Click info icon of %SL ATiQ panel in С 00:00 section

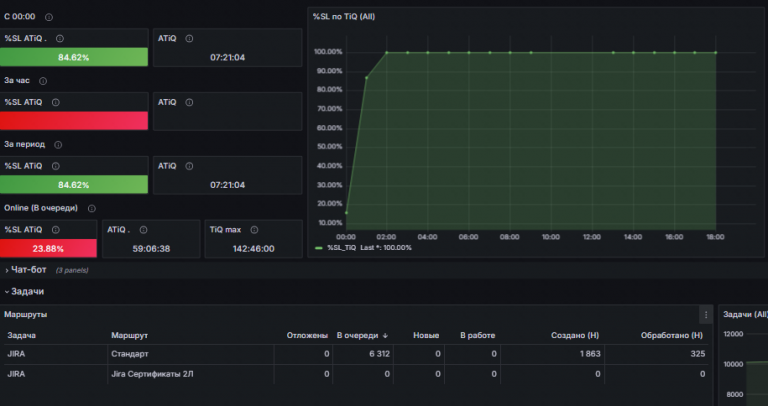pos(60,39)
